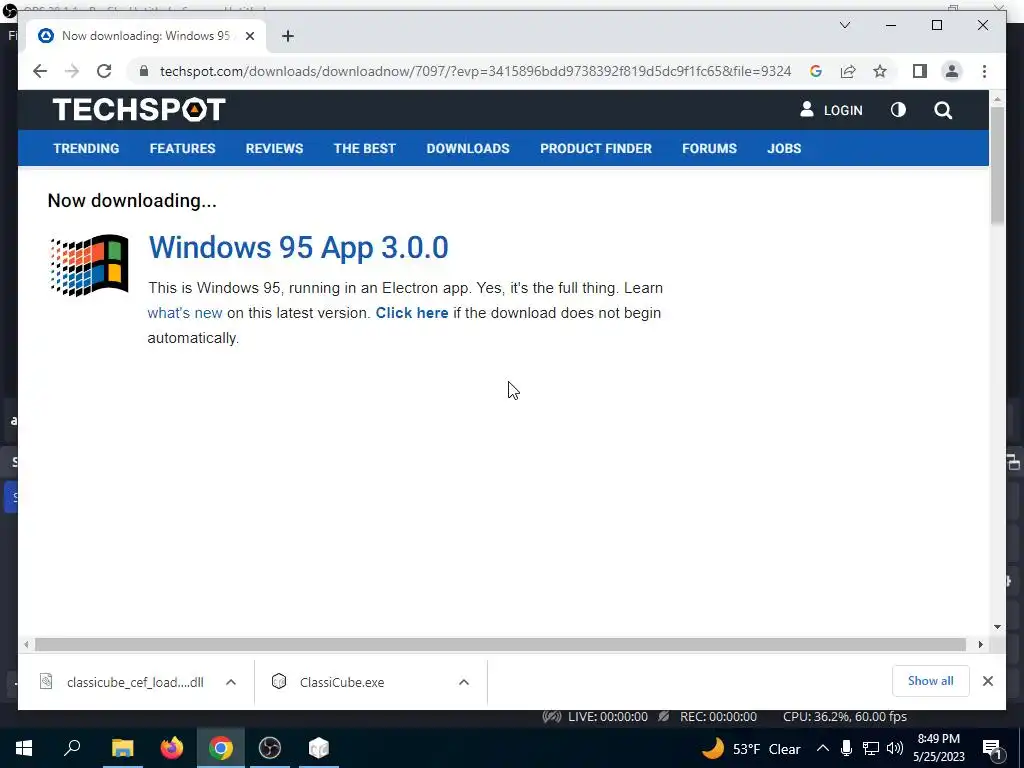Screen dimensions: 1024x768
Task: Open the PRODUCT FINDER menu item
Action: [596, 148]
